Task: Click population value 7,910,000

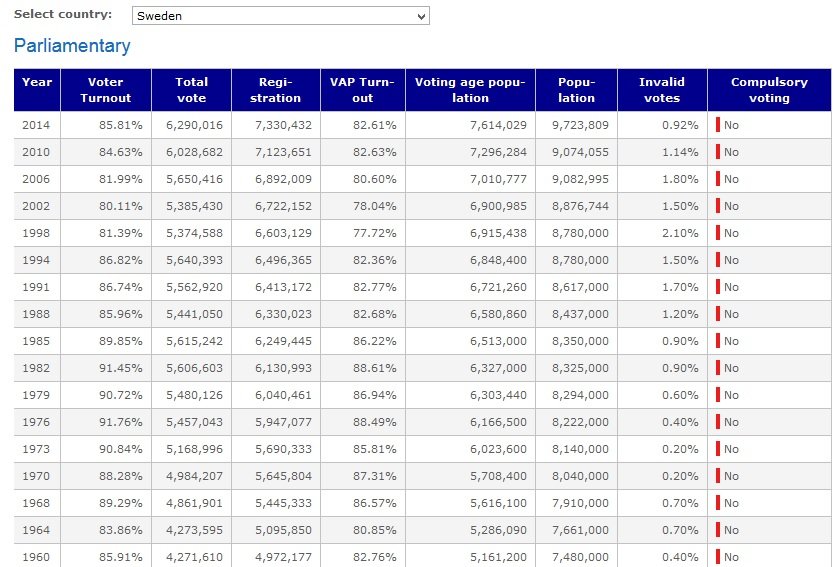Action: (x=580, y=503)
